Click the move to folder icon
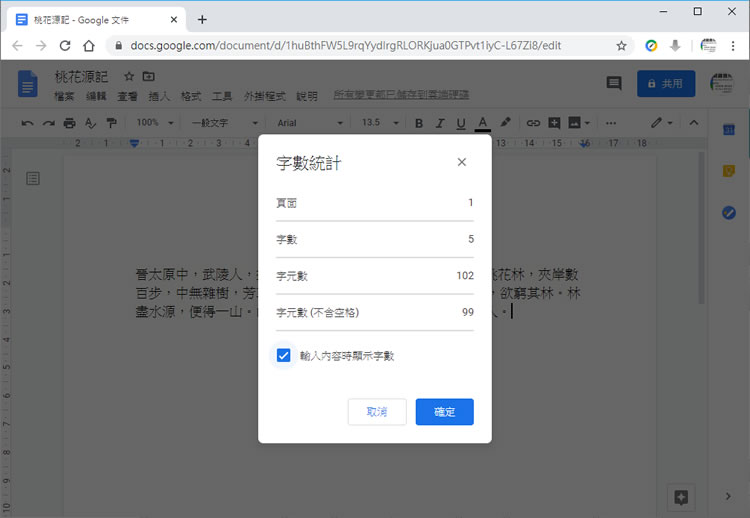This screenshot has width=750, height=518. click(149, 77)
